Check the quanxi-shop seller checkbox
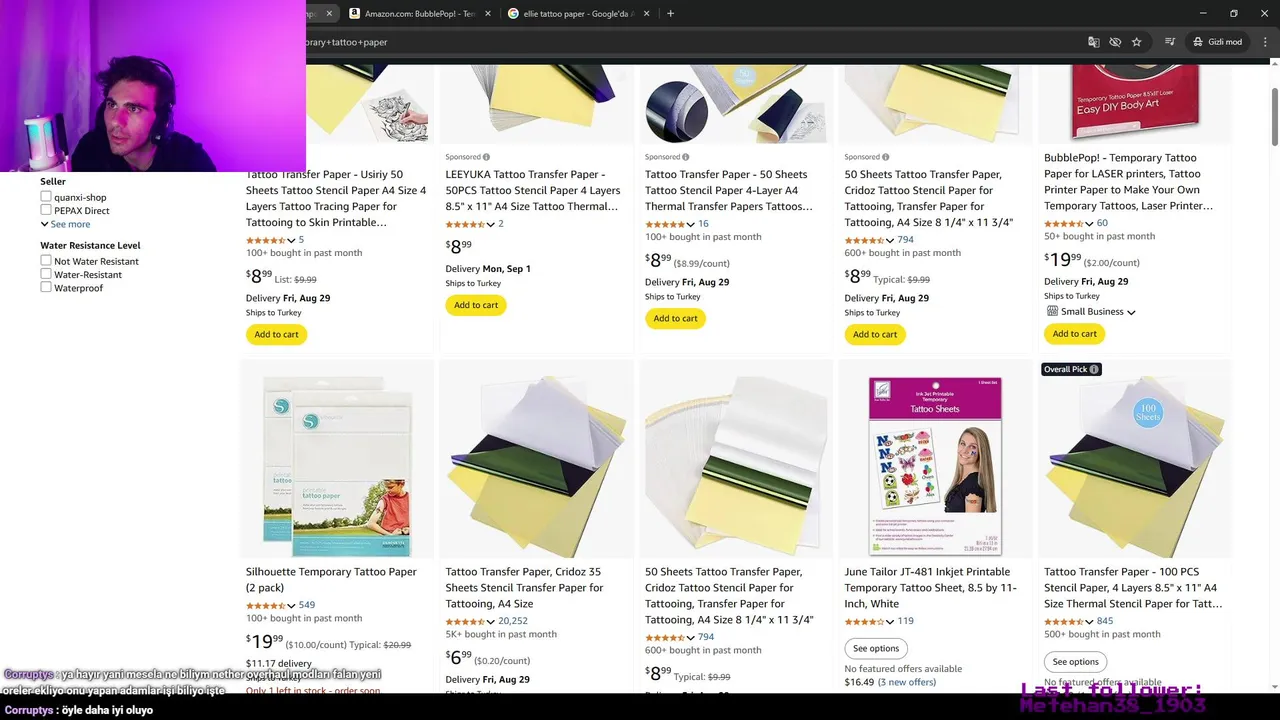The height and width of the screenshot is (720, 1280). tap(46, 197)
